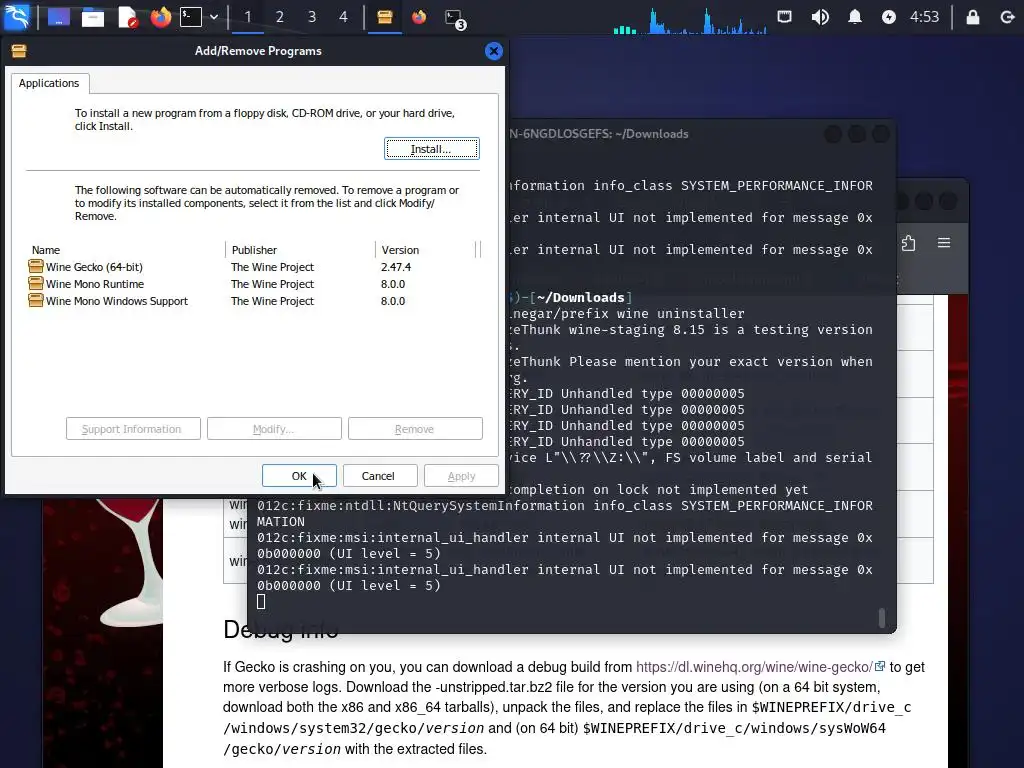Select the grouped terminal taskbar entry
Viewport: 1024px width, 768px height.
point(455,18)
